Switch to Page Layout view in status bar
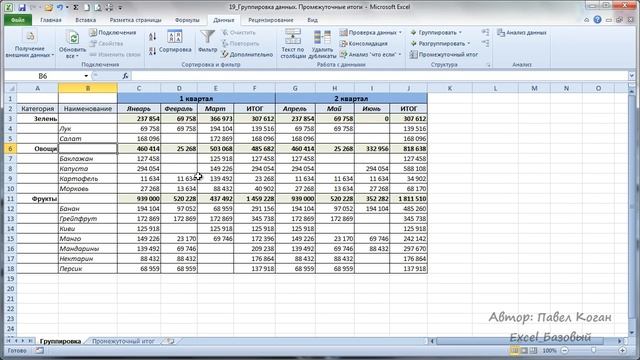The image size is (640, 360). [524, 350]
